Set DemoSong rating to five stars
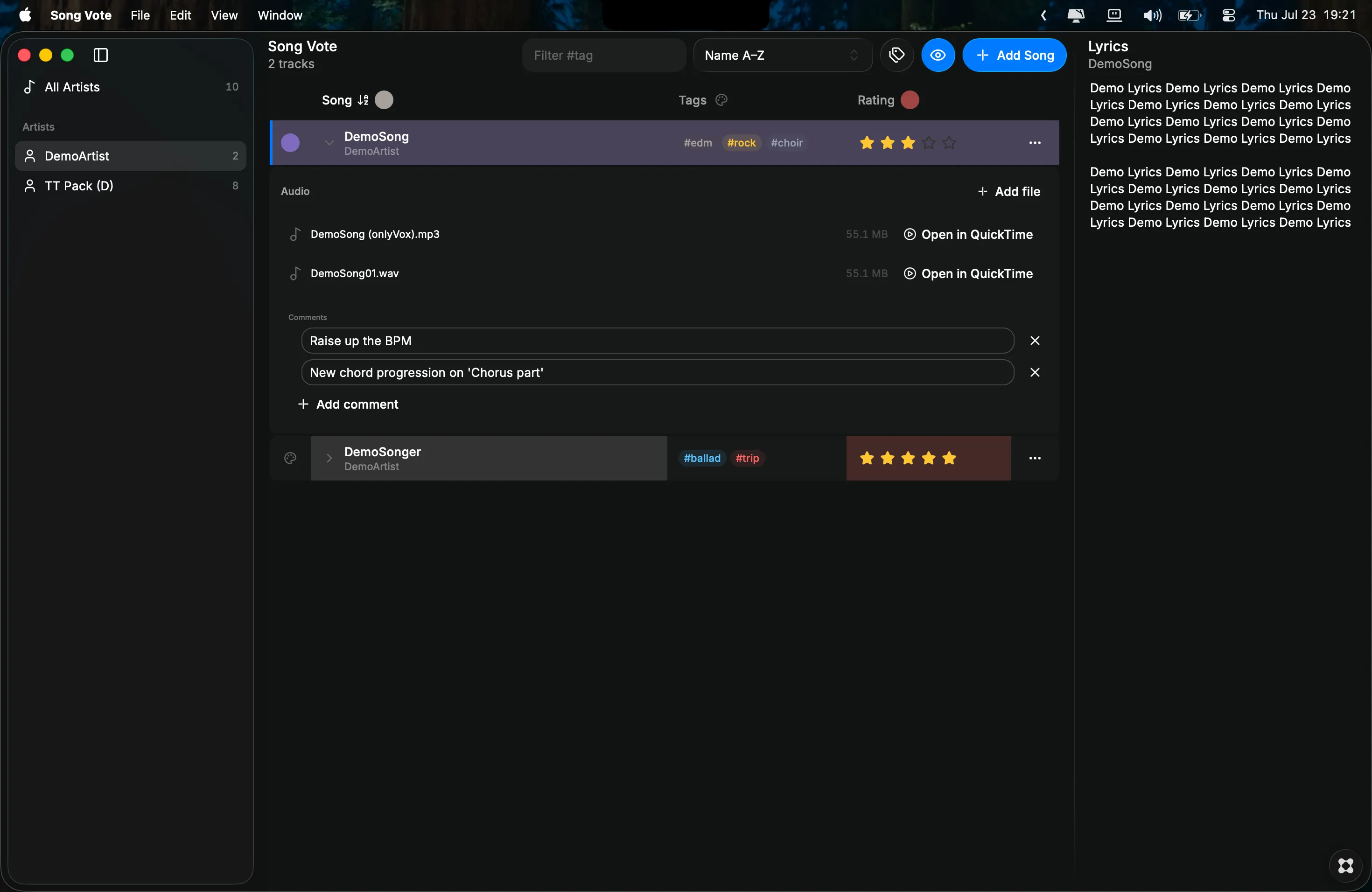 click(x=950, y=143)
